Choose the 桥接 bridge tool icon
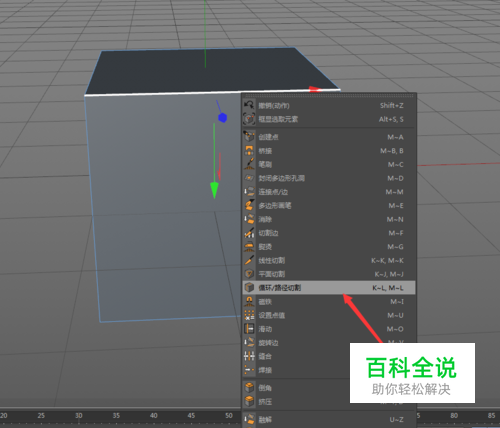The height and width of the screenshot is (428, 500). [x=249, y=151]
